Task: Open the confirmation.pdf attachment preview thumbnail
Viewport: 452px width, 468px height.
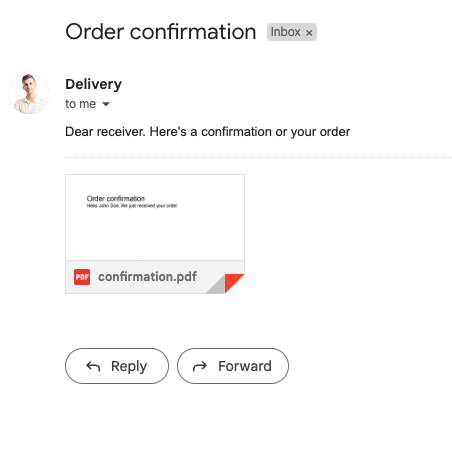Action: pyautogui.click(x=155, y=217)
